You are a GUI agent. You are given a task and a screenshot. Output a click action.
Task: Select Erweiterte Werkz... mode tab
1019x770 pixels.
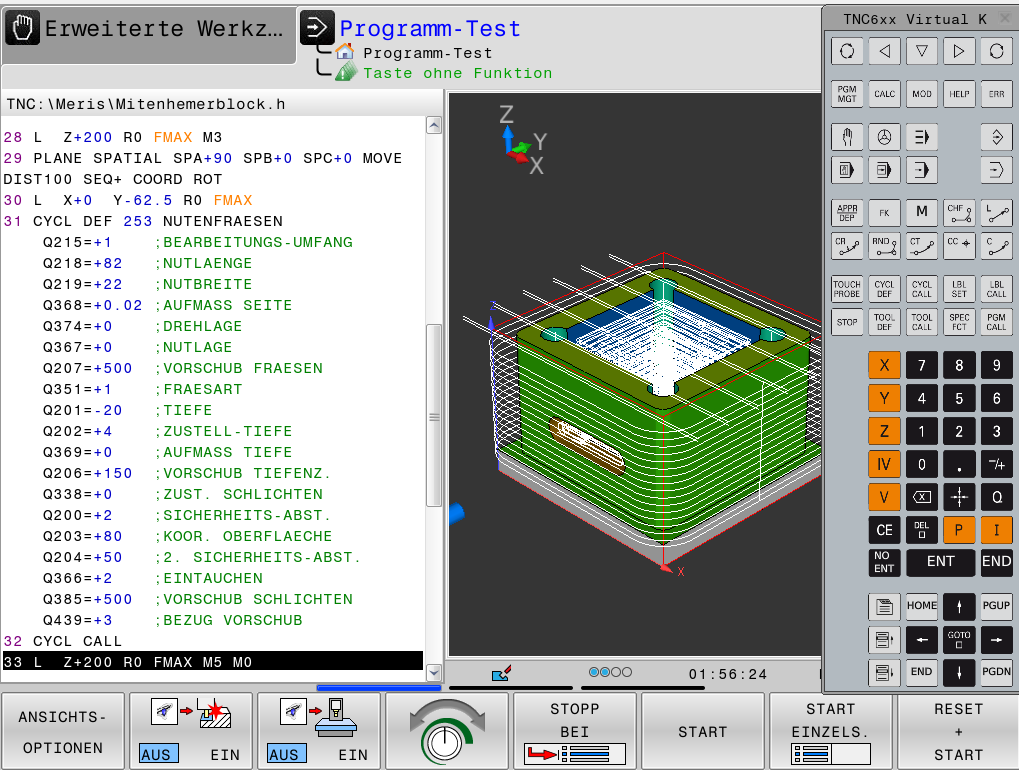pyautogui.click(x=148, y=30)
